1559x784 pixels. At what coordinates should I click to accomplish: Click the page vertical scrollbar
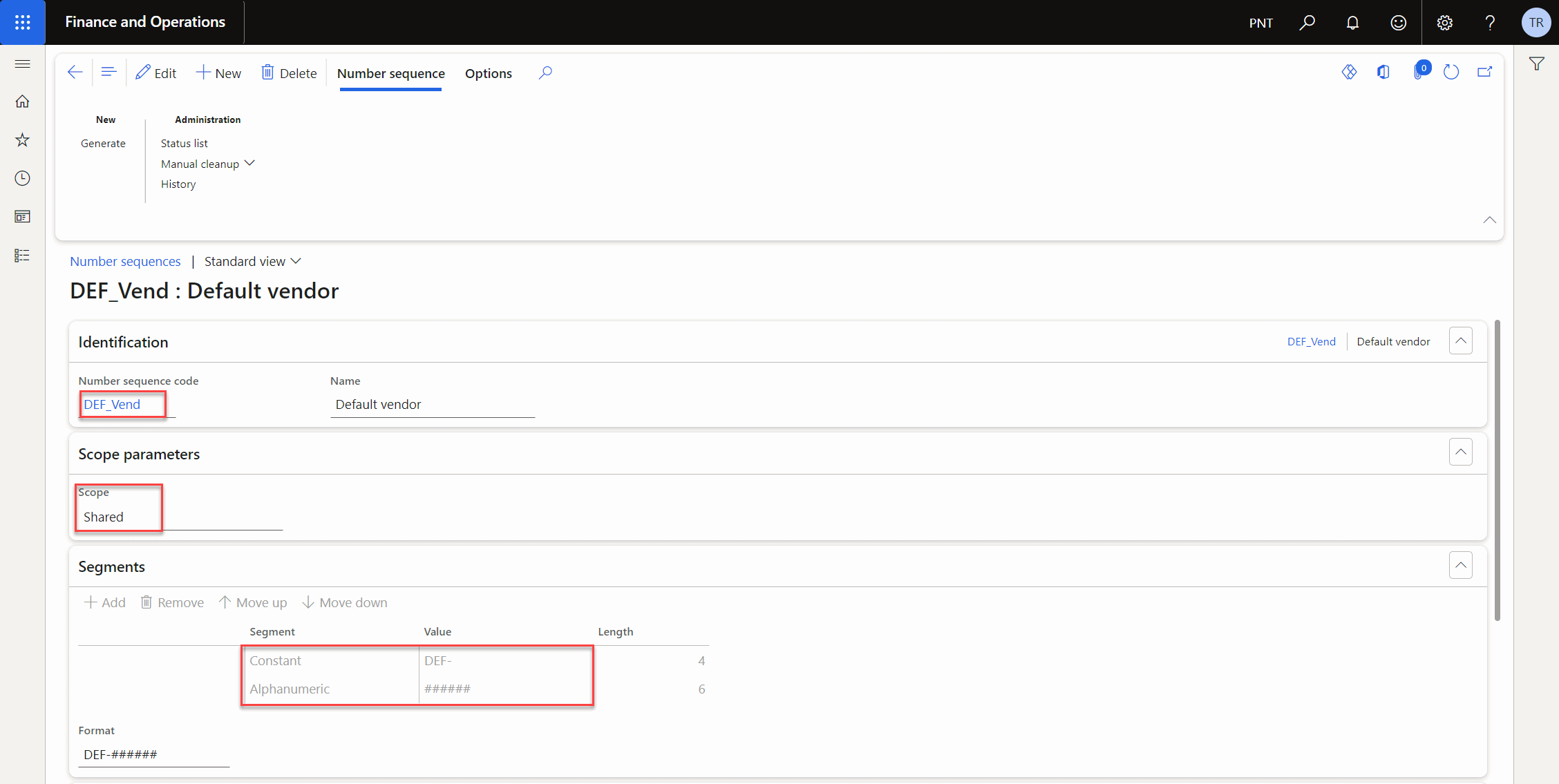pos(1497,470)
